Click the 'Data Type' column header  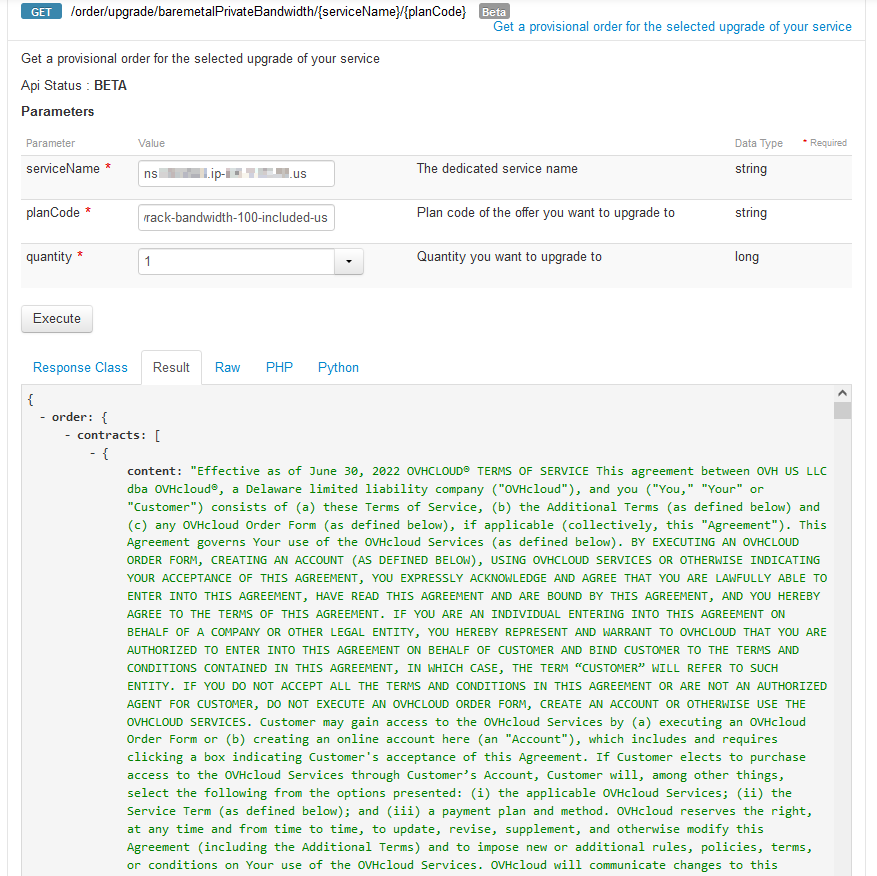coord(758,143)
